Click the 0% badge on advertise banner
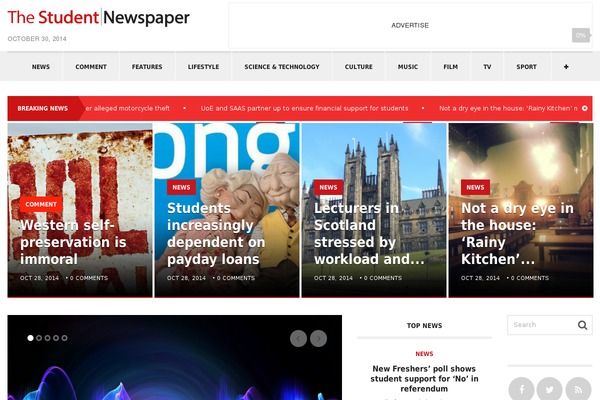 point(581,35)
